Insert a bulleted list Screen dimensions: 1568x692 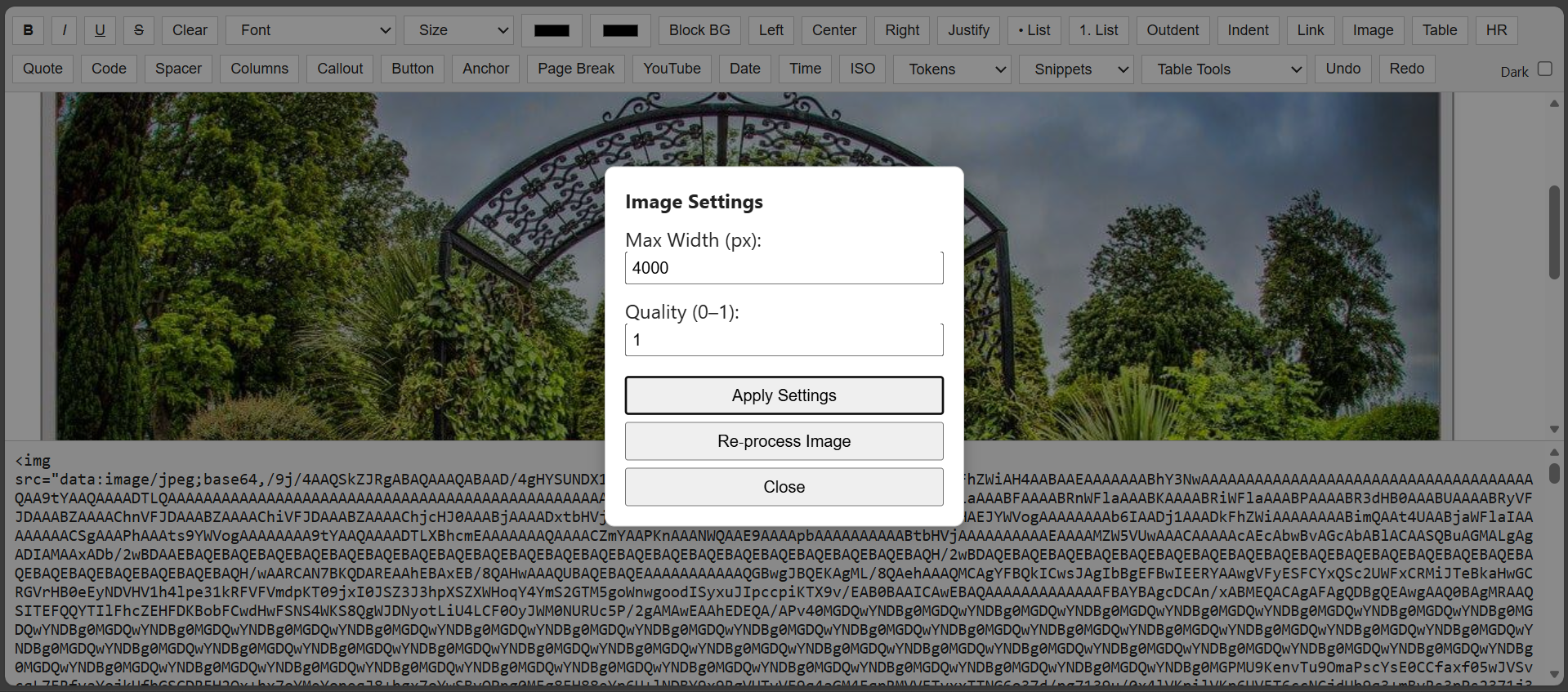tap(1034, 30)
